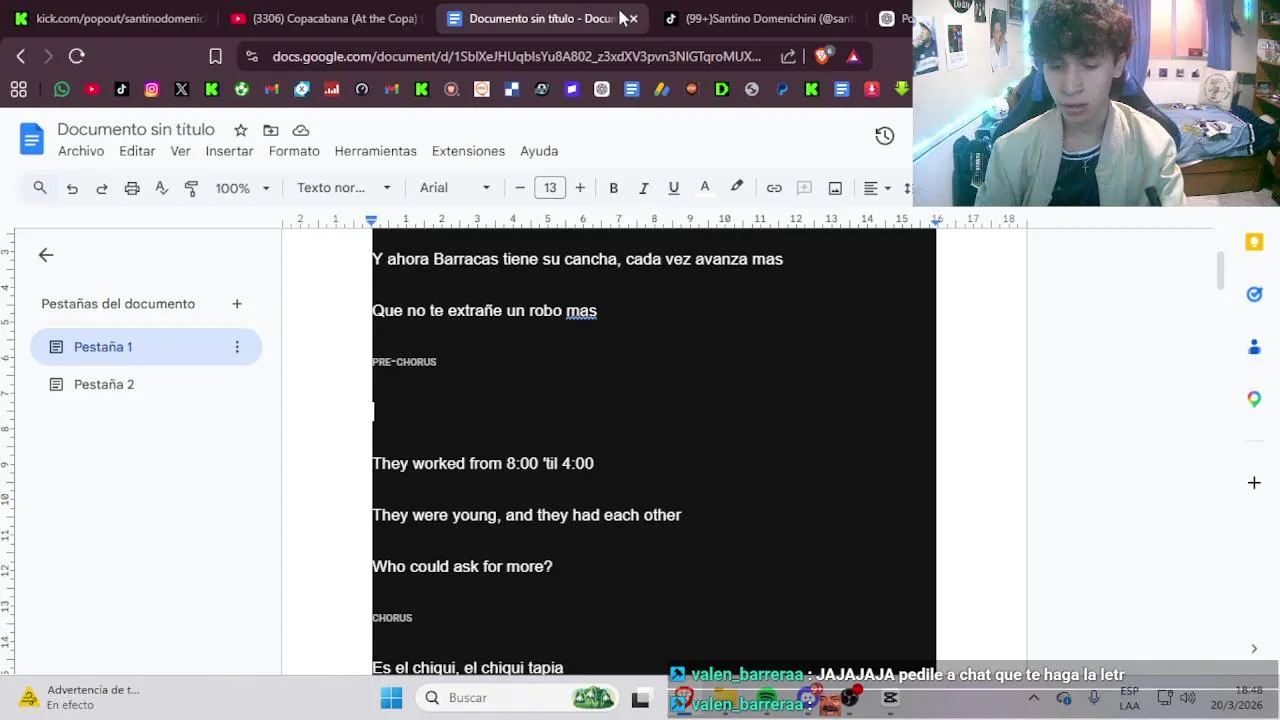Switch to the kick.com popout browser tab
Viewport: 1280px width, 720px height.
pyautogui.click(x=110, y=18)
